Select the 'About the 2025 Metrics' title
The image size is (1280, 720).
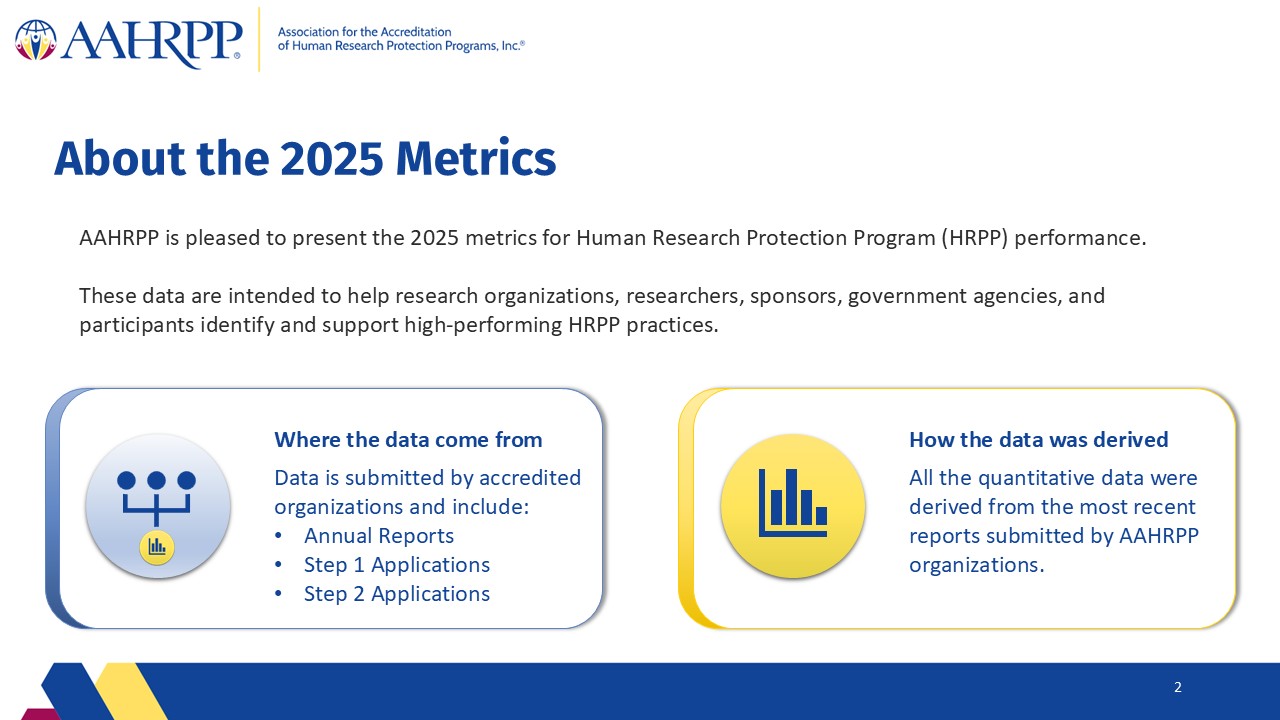pos(304,158)
